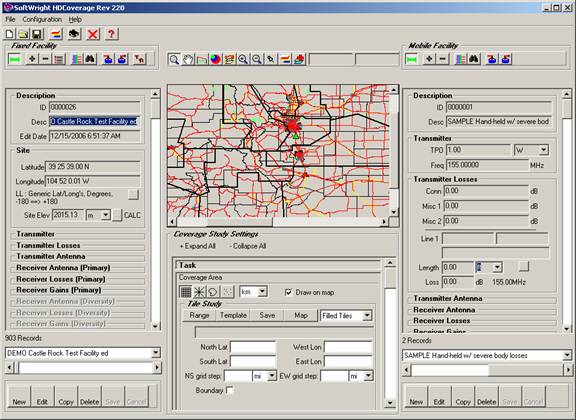Viewport: 576px width, 420px height.
Task: Expand the Transmitter Antenna section in Fixed Facility
Action: pos(51,256)
